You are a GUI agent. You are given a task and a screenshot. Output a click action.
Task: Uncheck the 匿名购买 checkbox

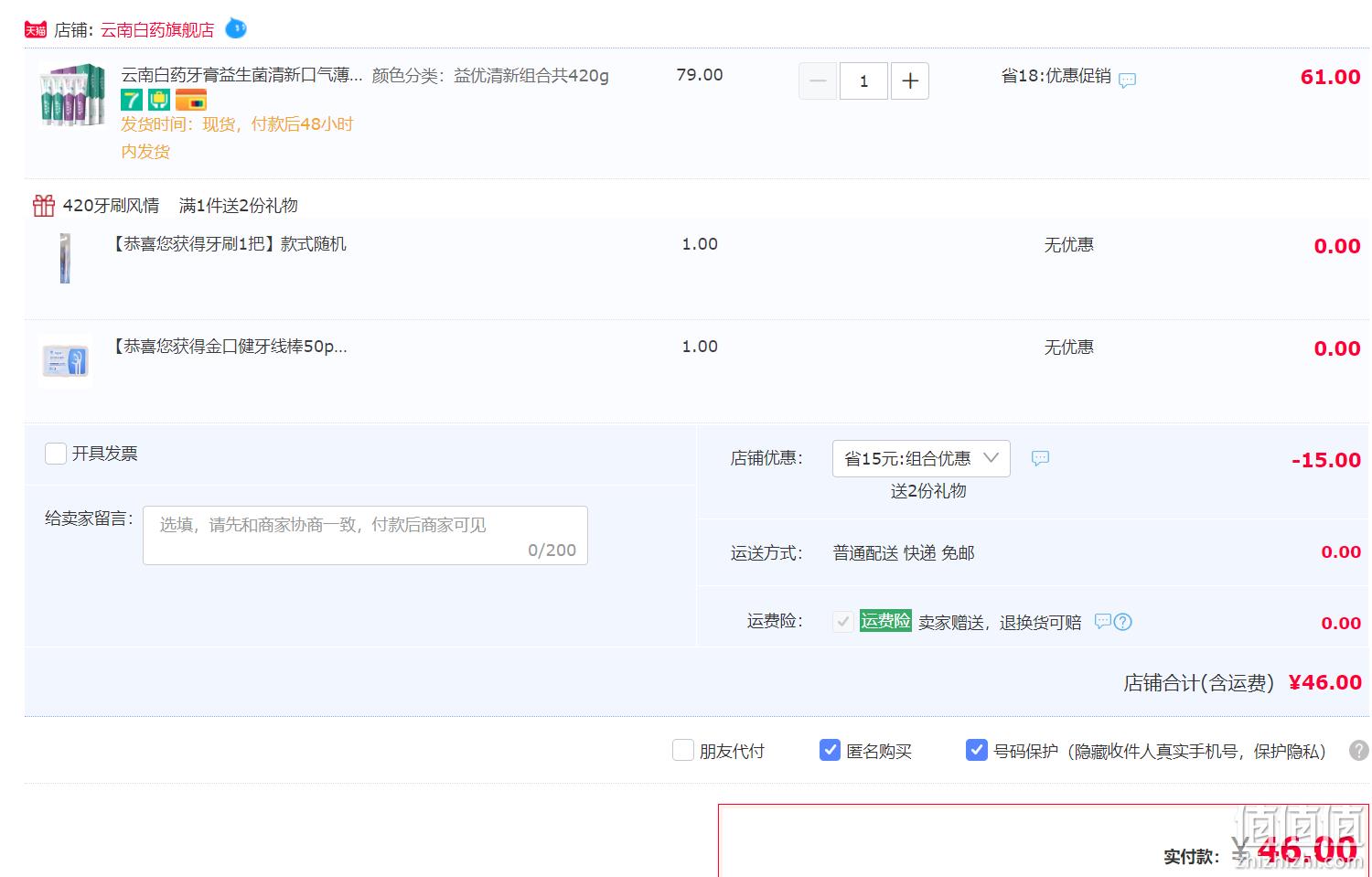pos(830,751)
